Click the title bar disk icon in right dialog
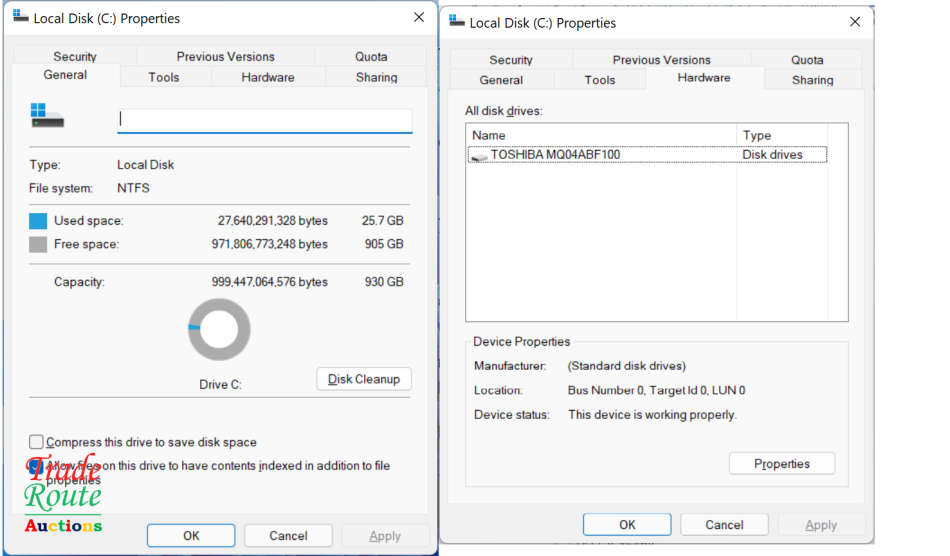This screenshot has width=950, height=556. coord(457,22)
